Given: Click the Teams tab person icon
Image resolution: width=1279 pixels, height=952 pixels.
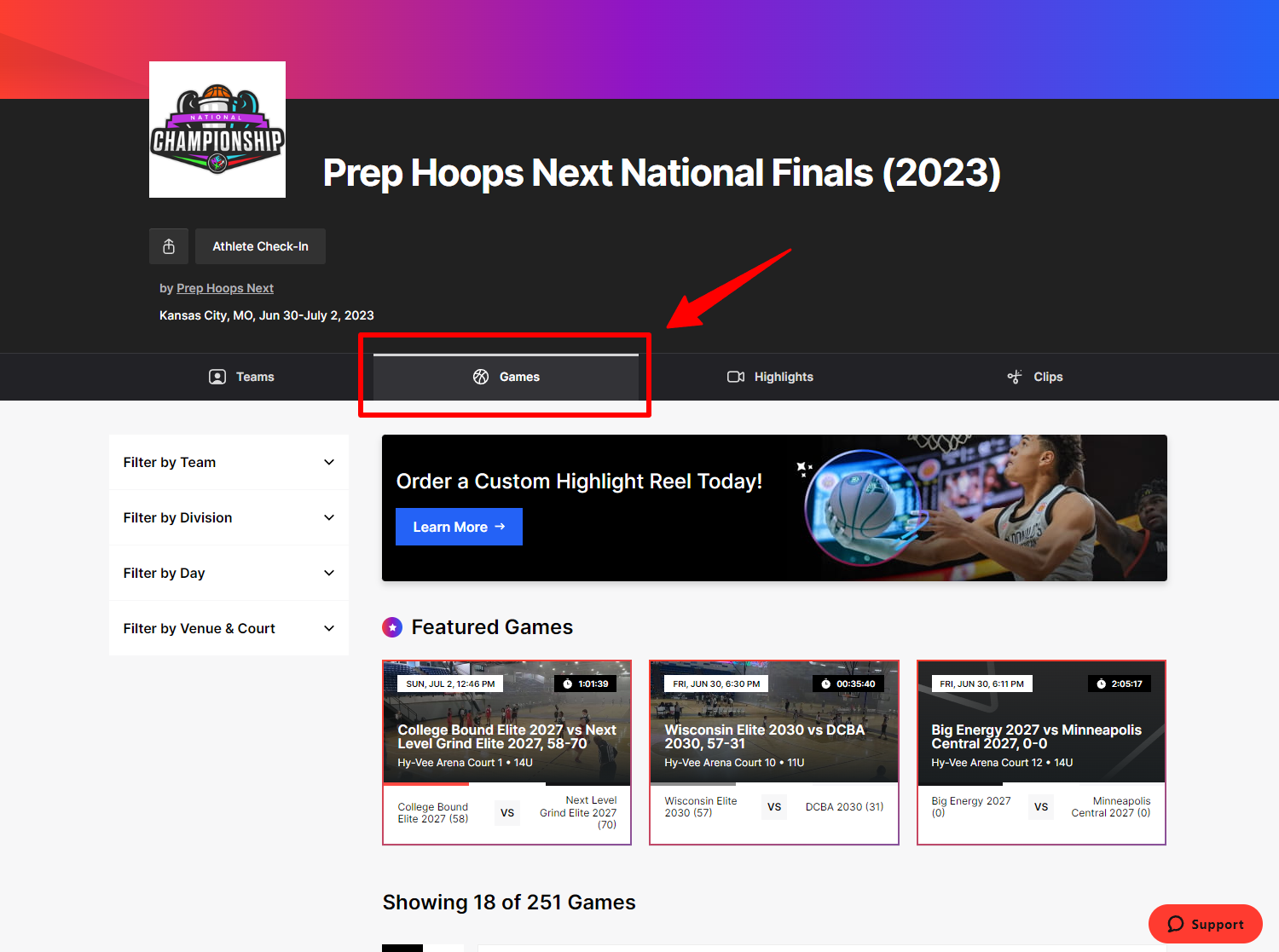Looking at the screenshot, I should pos(217,377).
